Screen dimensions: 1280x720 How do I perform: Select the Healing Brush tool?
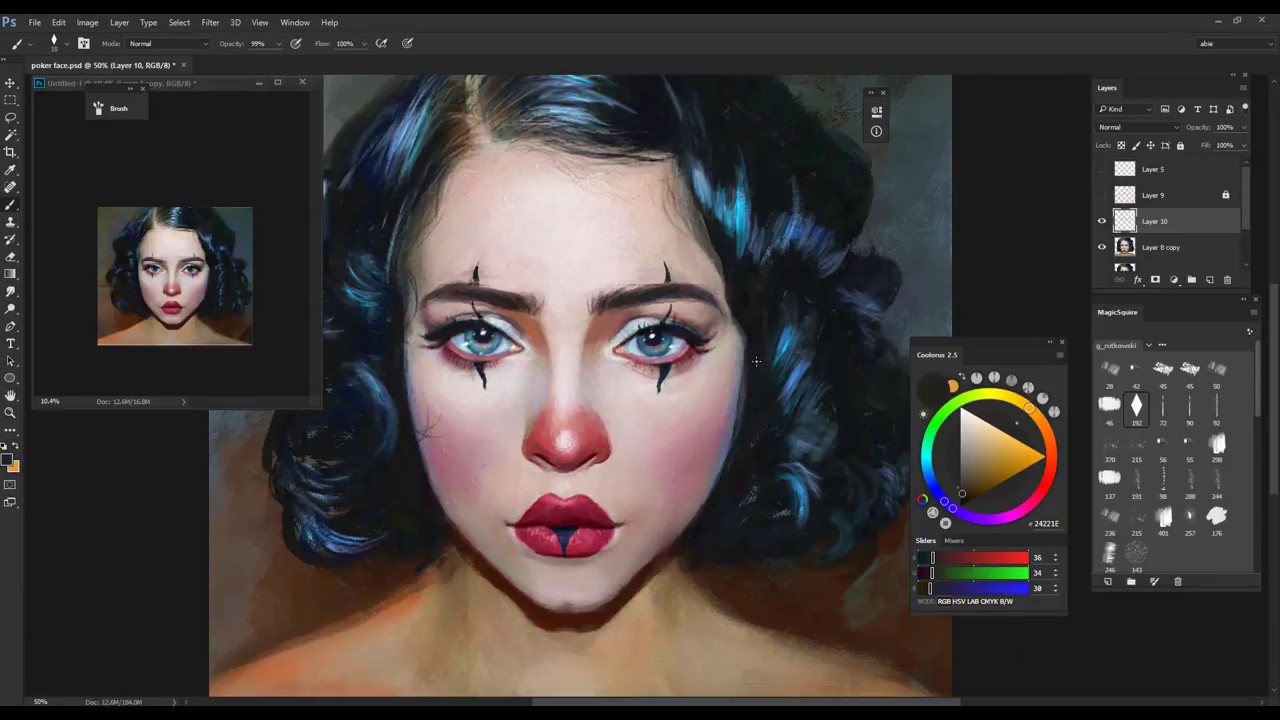pyautogui.click(x=10, y=187)
